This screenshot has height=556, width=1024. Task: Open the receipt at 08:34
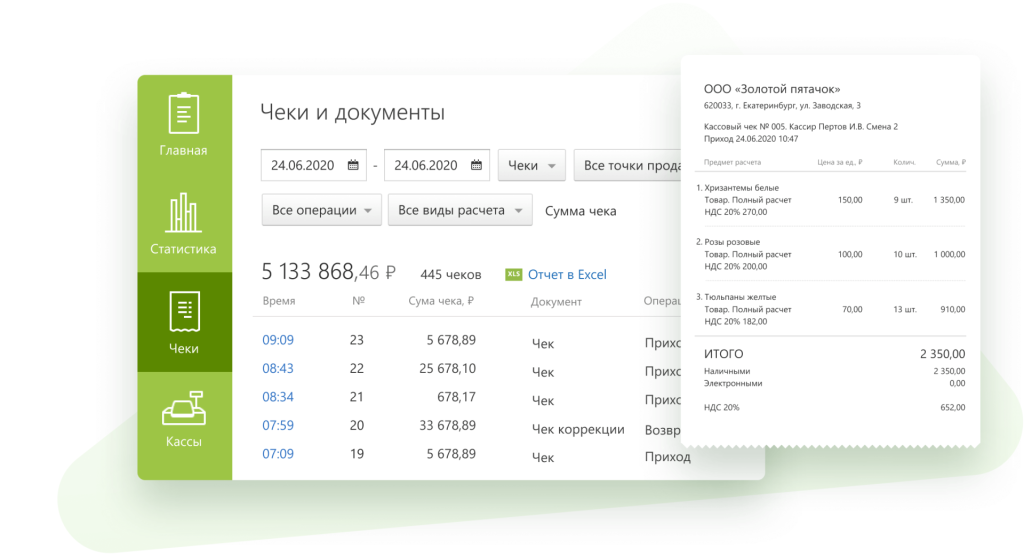(278, 397)
